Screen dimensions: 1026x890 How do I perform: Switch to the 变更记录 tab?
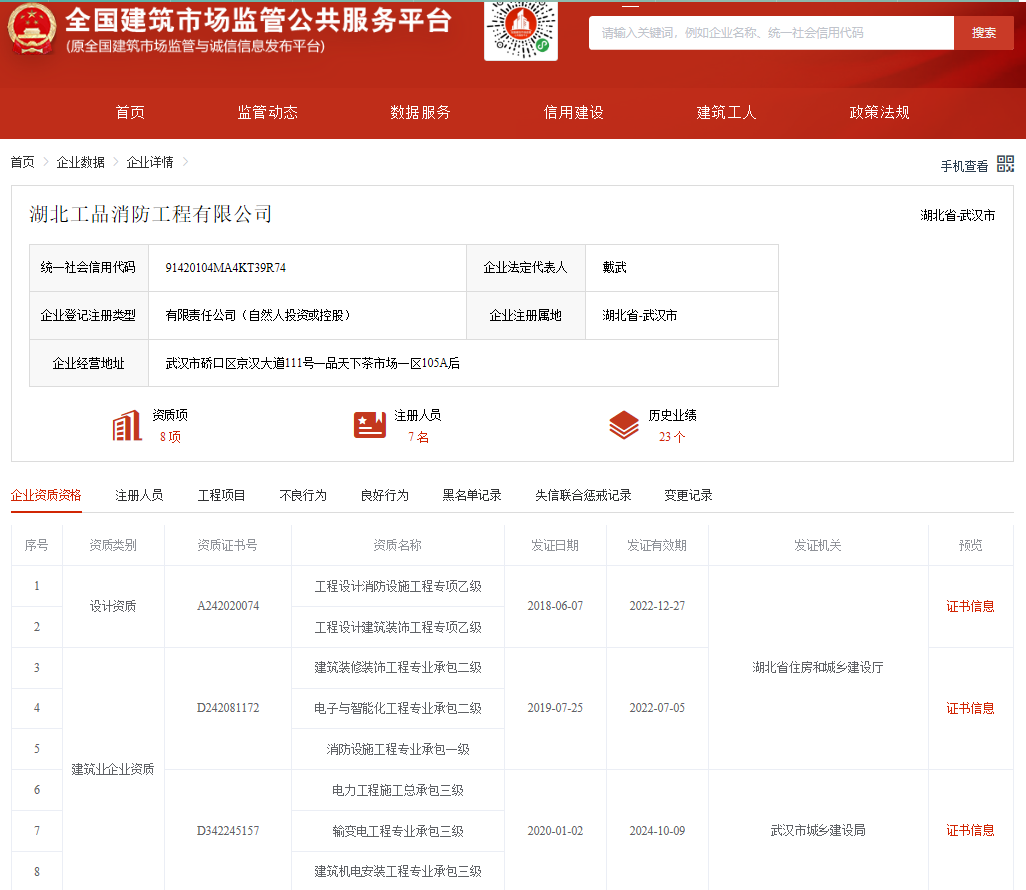688,495
